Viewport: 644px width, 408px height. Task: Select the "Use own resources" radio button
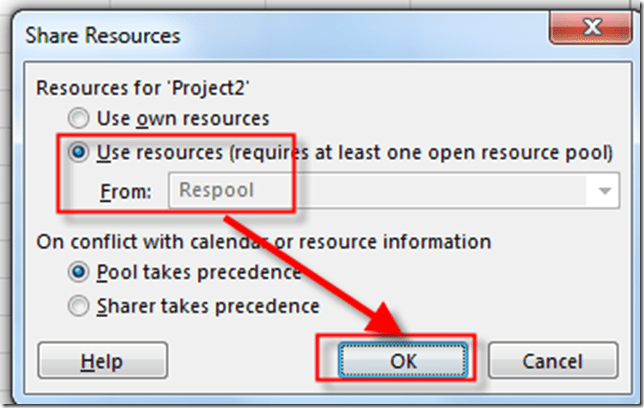click(80, 118)
